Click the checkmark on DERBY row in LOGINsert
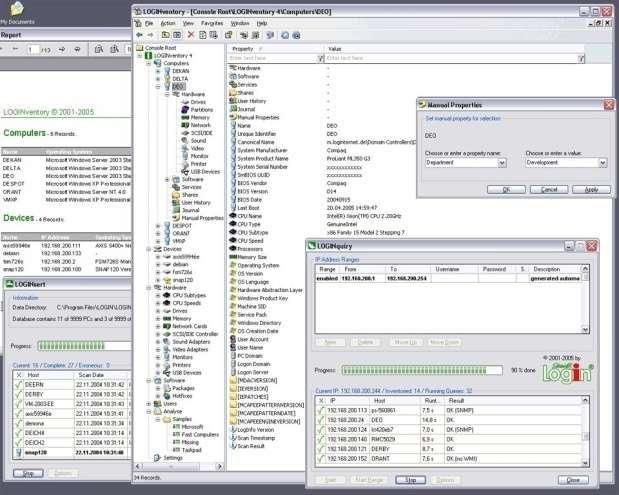This screenshot has width=619, height=495. [18, 394]
